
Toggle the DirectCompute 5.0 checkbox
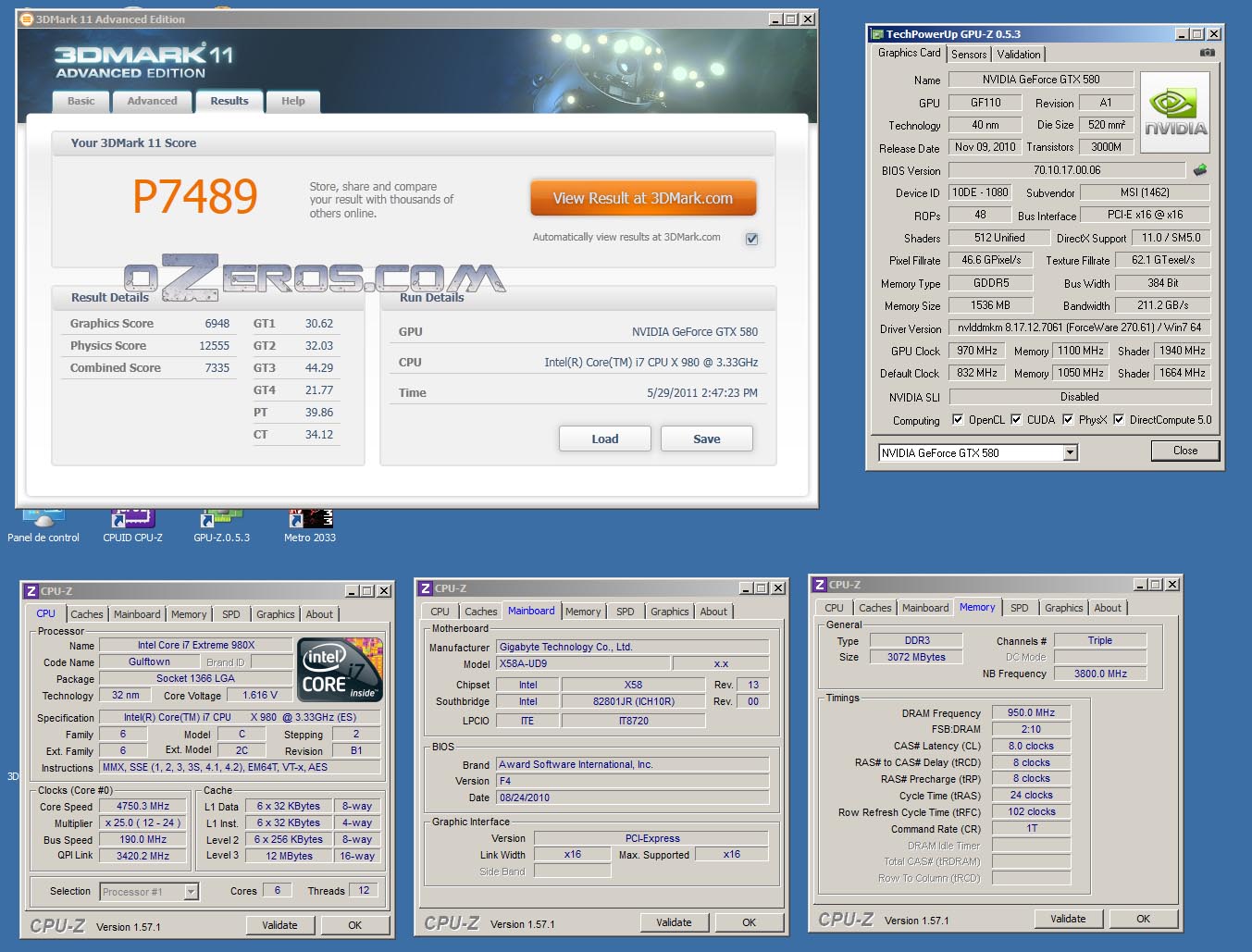(1119, 419)
